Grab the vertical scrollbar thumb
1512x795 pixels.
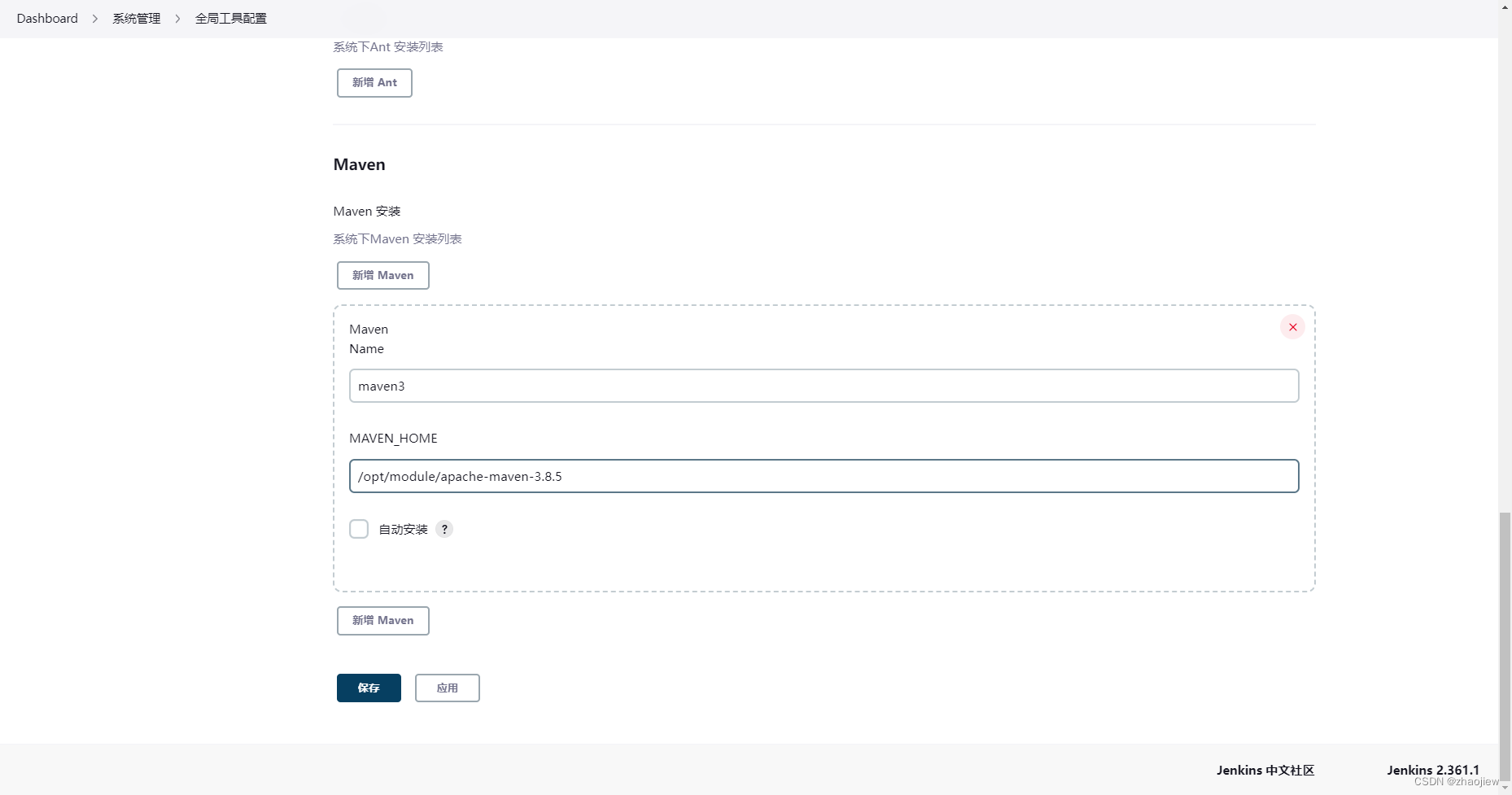[x=1505, y=643]
